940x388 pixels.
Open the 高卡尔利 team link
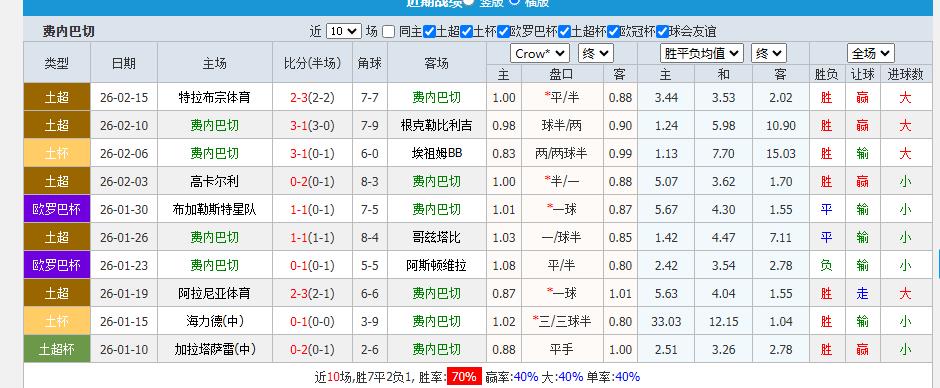tap(215, 181)
